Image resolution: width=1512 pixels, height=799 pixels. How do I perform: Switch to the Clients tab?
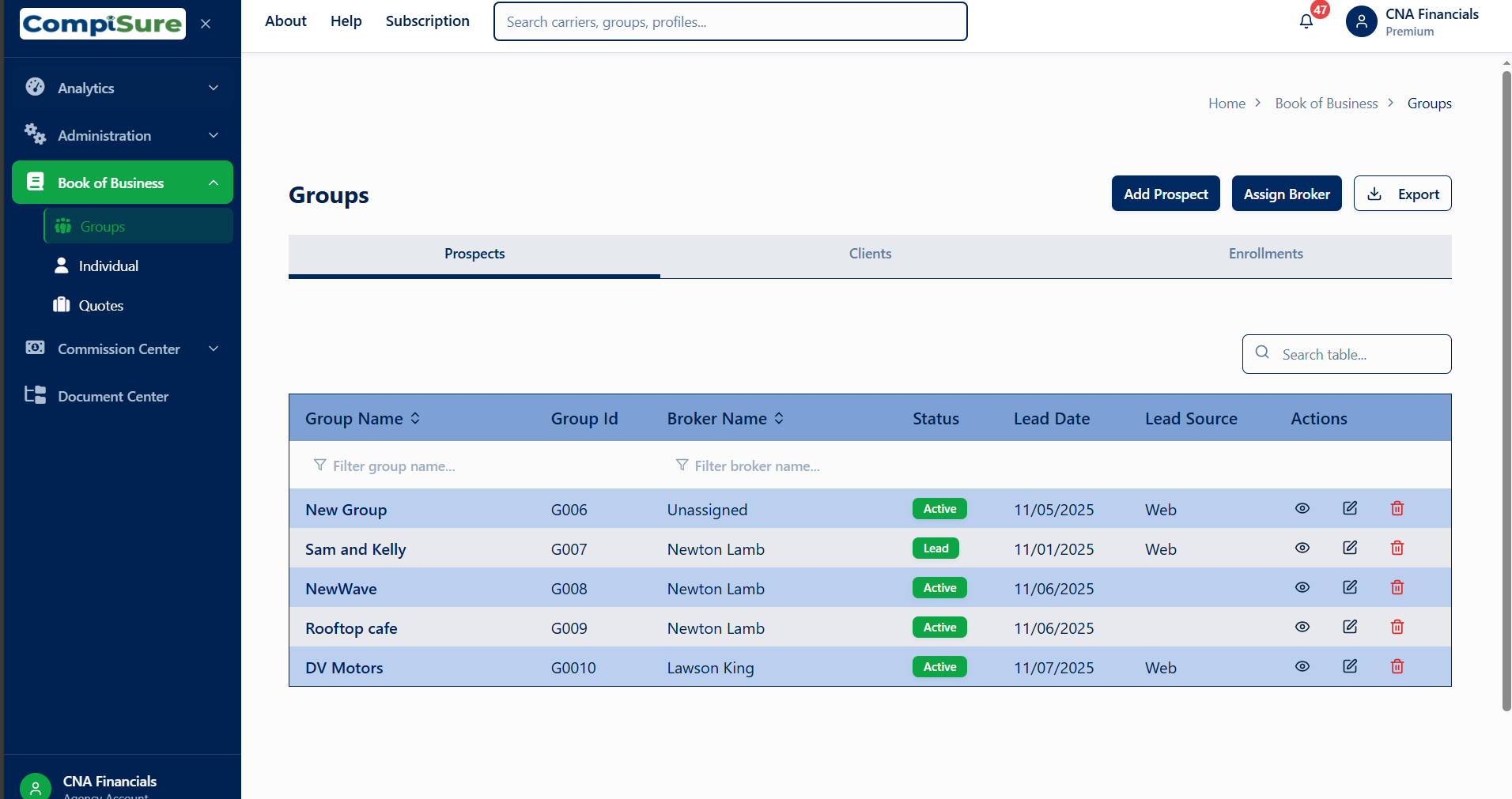tap(870, 254)
